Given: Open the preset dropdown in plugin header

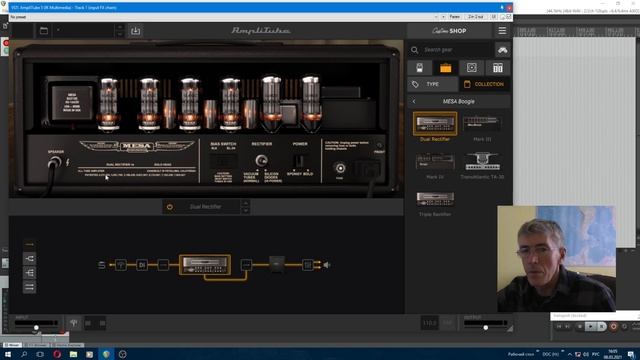Looking at the screenshot, I should click(x=222, y=17).
